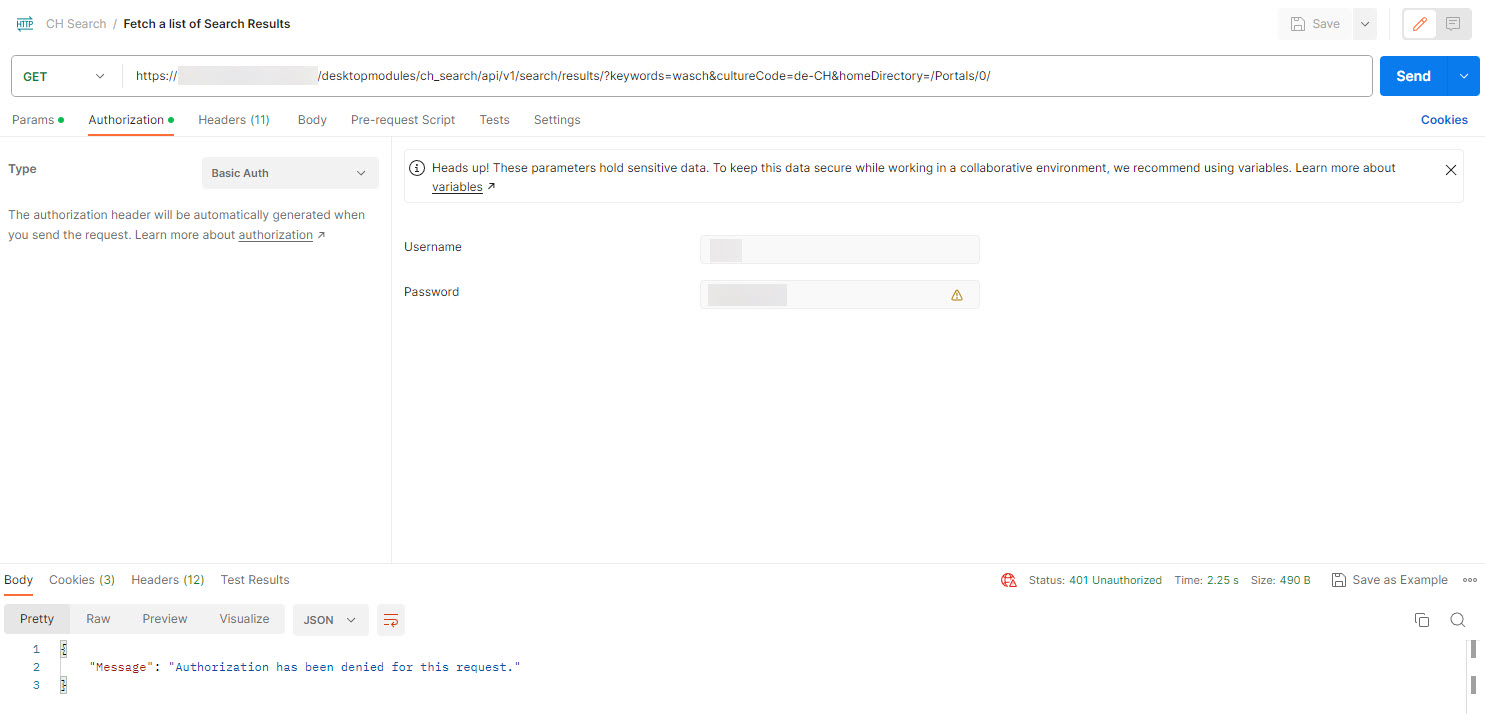Click the Username input field
1485x714 pixels.
840,249
